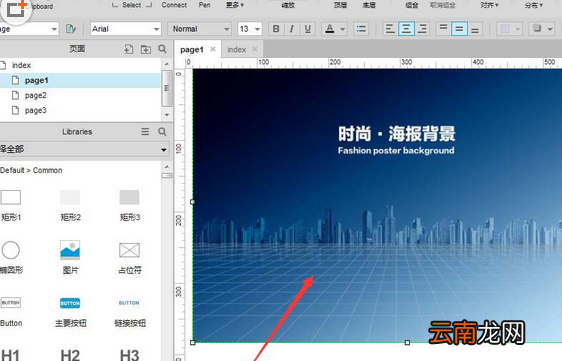Click the 顶层 bring-to-front button
Viewport: 562px width, 361px height.
pyautogui.click(x=340, y=5)
